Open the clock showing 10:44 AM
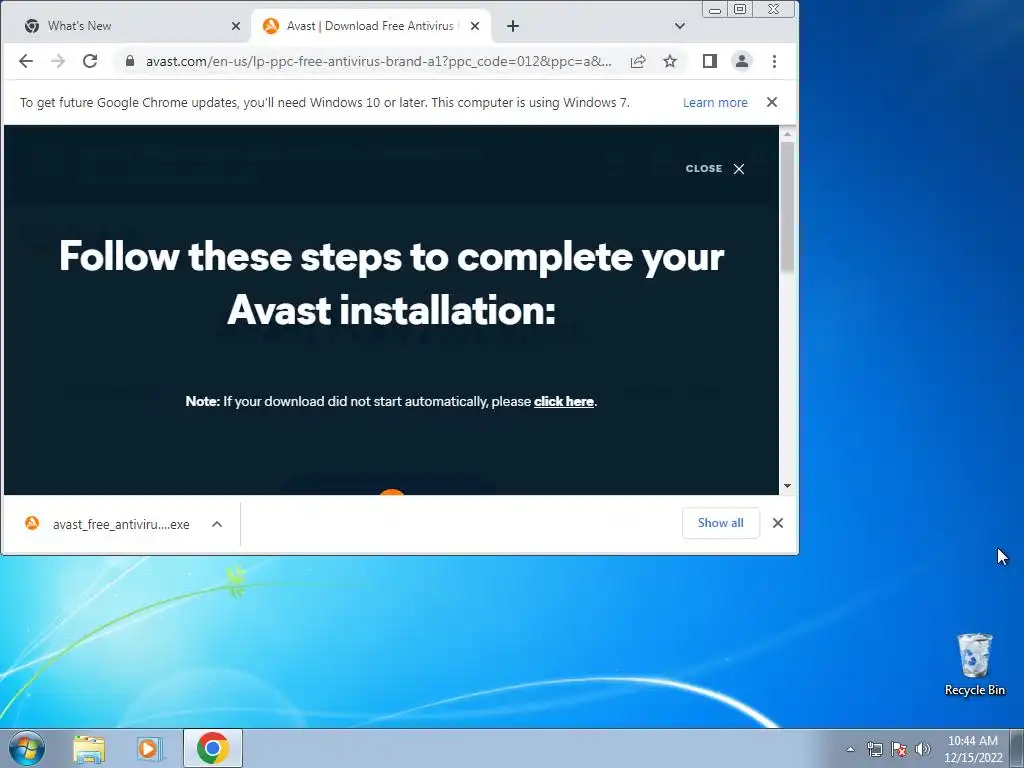1024x768 pixels. point(972,749)
